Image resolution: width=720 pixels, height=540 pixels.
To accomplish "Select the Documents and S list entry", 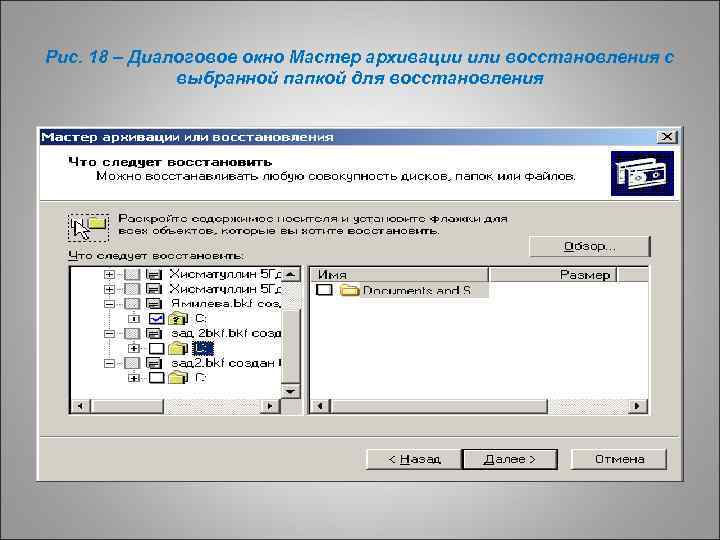I will pos(416,290).
